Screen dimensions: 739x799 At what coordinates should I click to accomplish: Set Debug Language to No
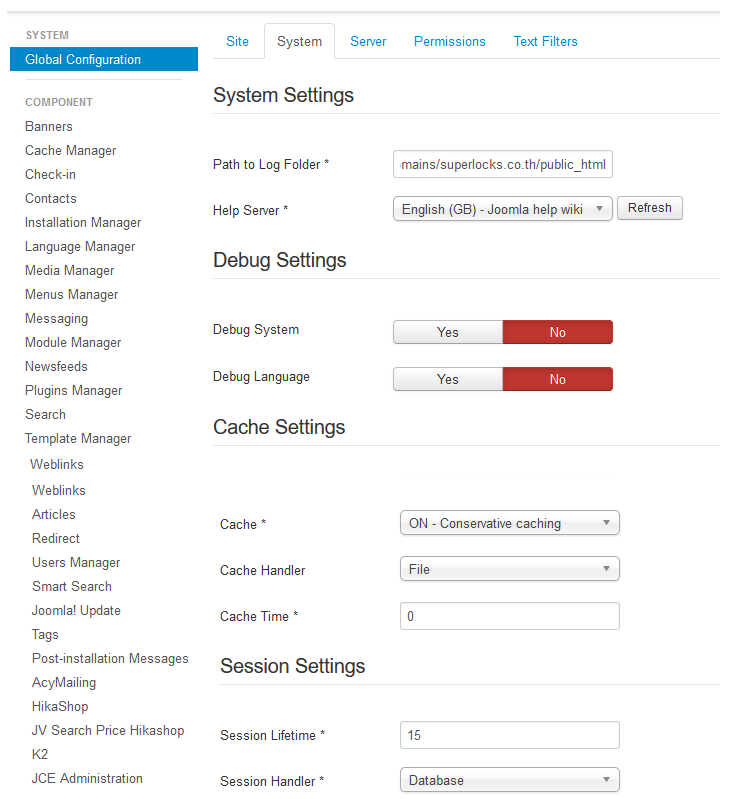pos(558,379)
